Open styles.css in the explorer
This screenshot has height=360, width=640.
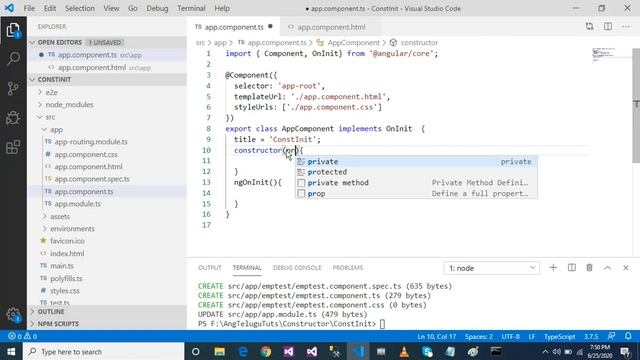[107, 291]
